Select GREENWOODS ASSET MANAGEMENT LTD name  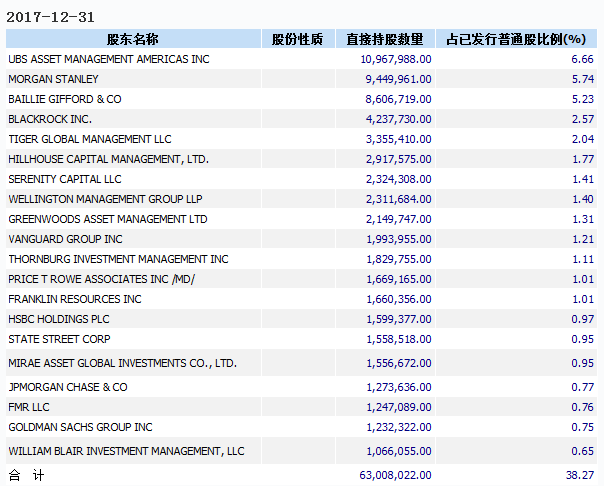coord(108,219)
